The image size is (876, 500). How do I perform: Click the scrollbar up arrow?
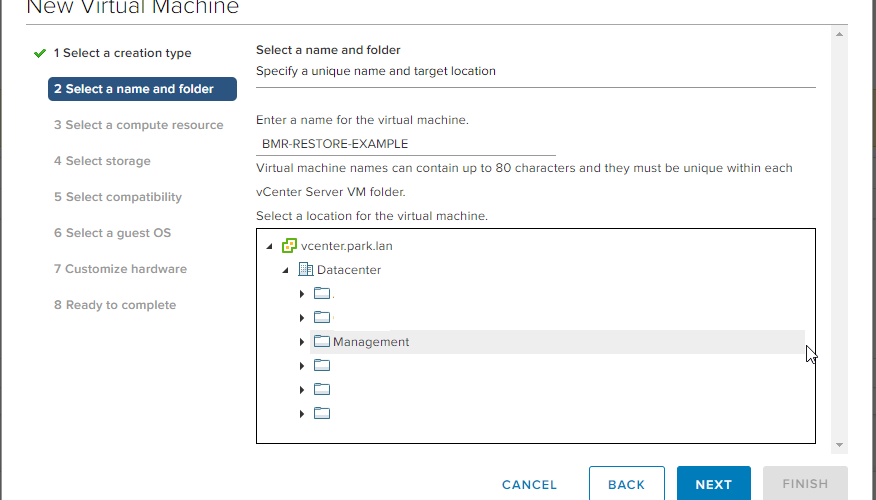tap(839, 34)
